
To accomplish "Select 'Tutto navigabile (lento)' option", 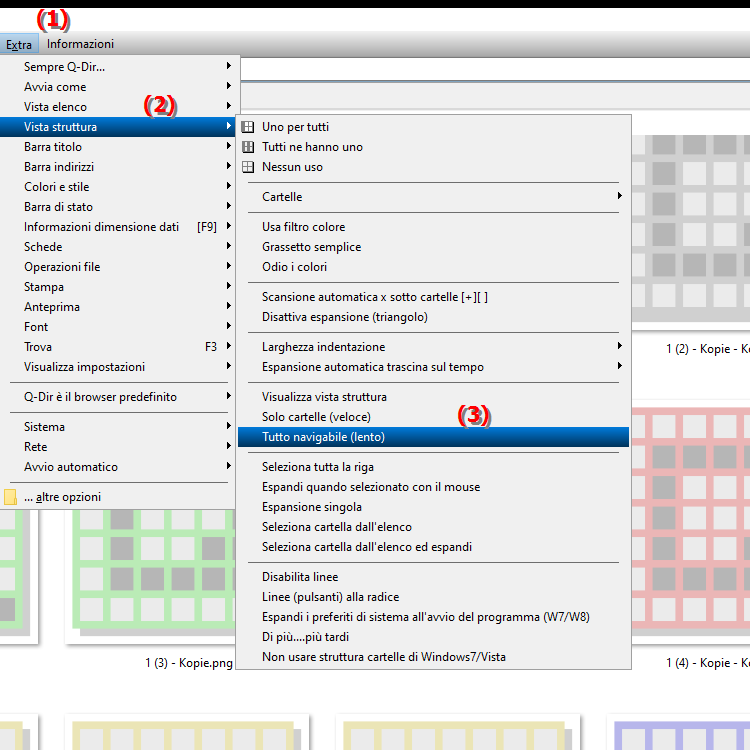I will pos(433,437).
